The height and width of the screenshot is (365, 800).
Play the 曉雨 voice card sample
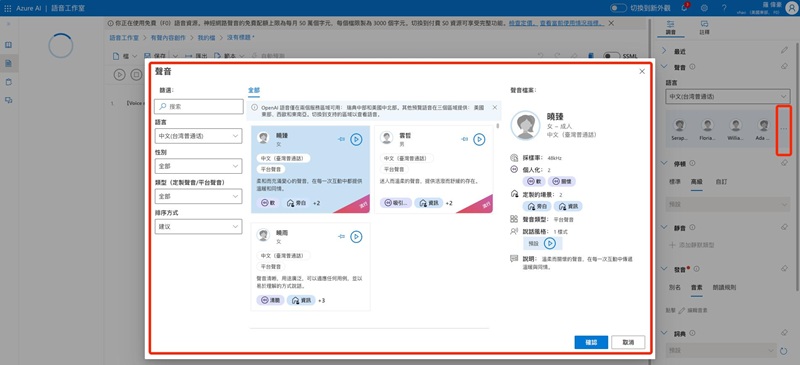click(356, 236)
